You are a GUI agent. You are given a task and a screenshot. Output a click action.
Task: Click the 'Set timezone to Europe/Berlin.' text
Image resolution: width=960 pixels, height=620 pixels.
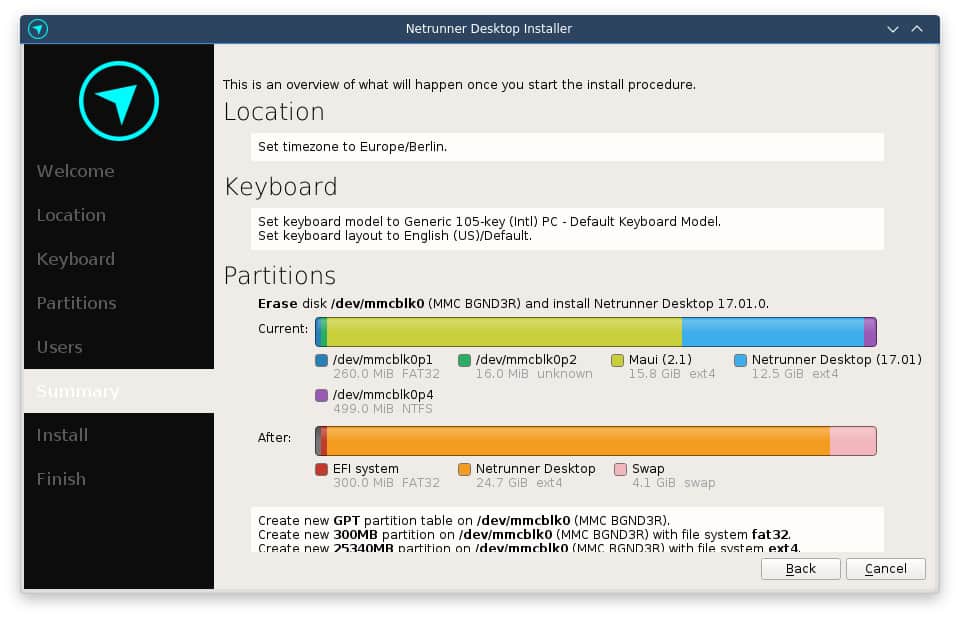click(x=353, y=147)
